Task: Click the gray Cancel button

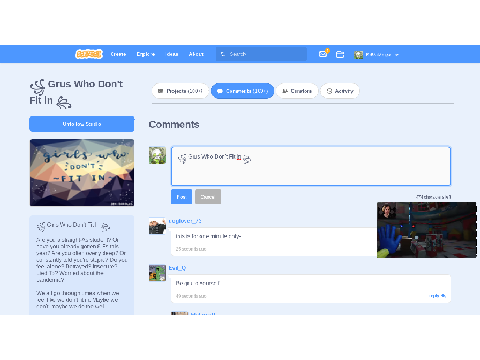Action: click(x=208, y=197)
